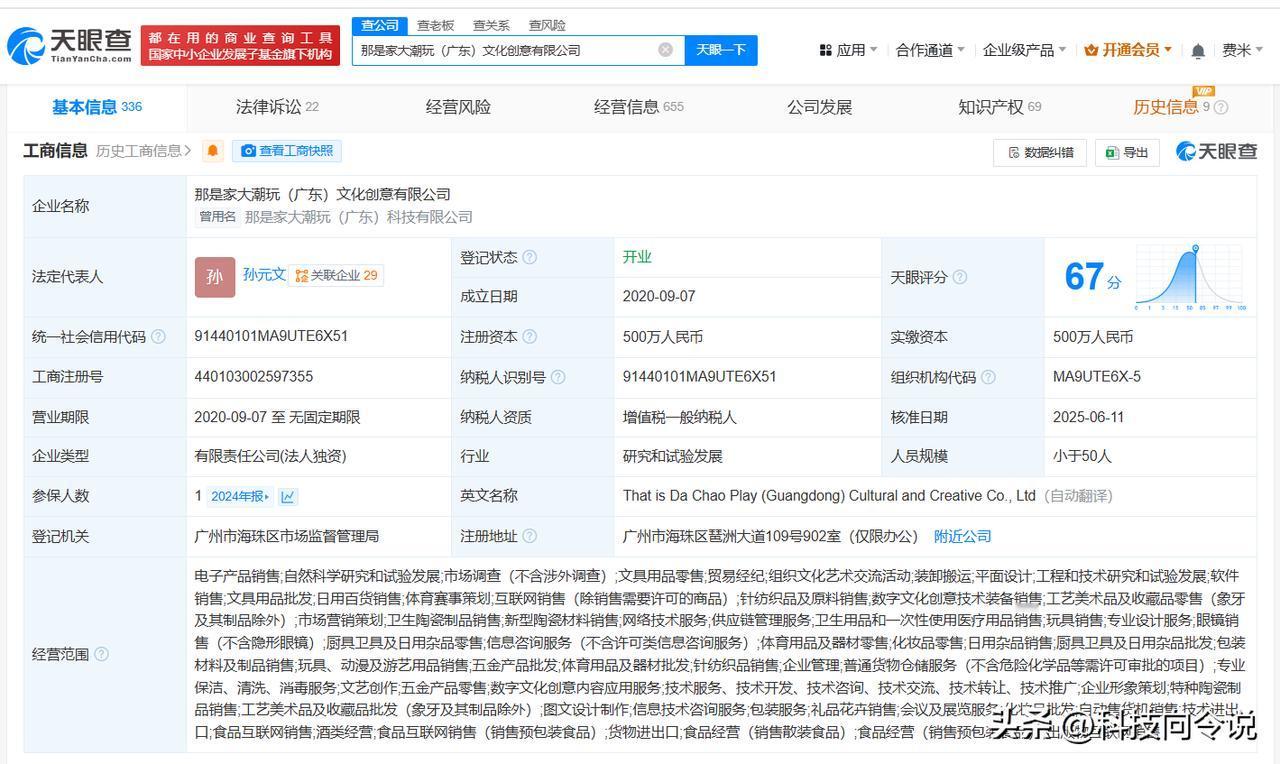Click the English name That is Da Chao Play
Screen dimensions: 1280x764
[829, 496]
